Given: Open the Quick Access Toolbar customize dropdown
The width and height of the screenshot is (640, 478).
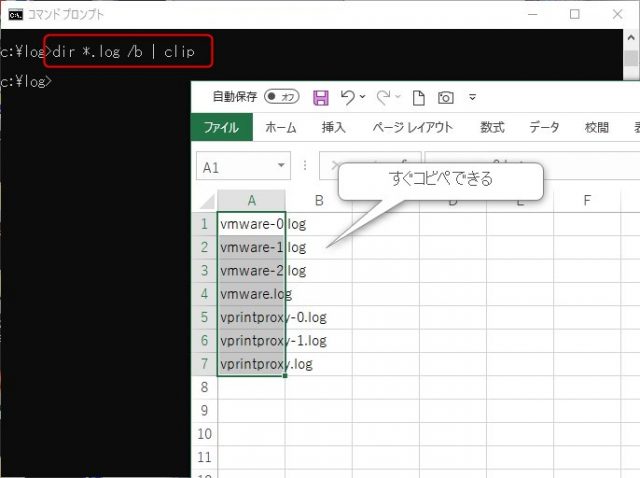Looking at the screenshot, I should [473, 98].
